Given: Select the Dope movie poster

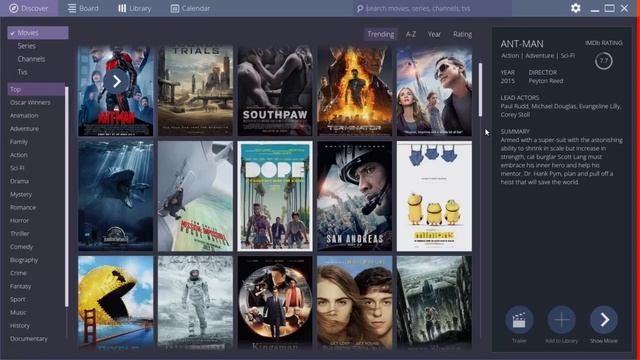Looking at the screenshot, I should click(275, 196).
